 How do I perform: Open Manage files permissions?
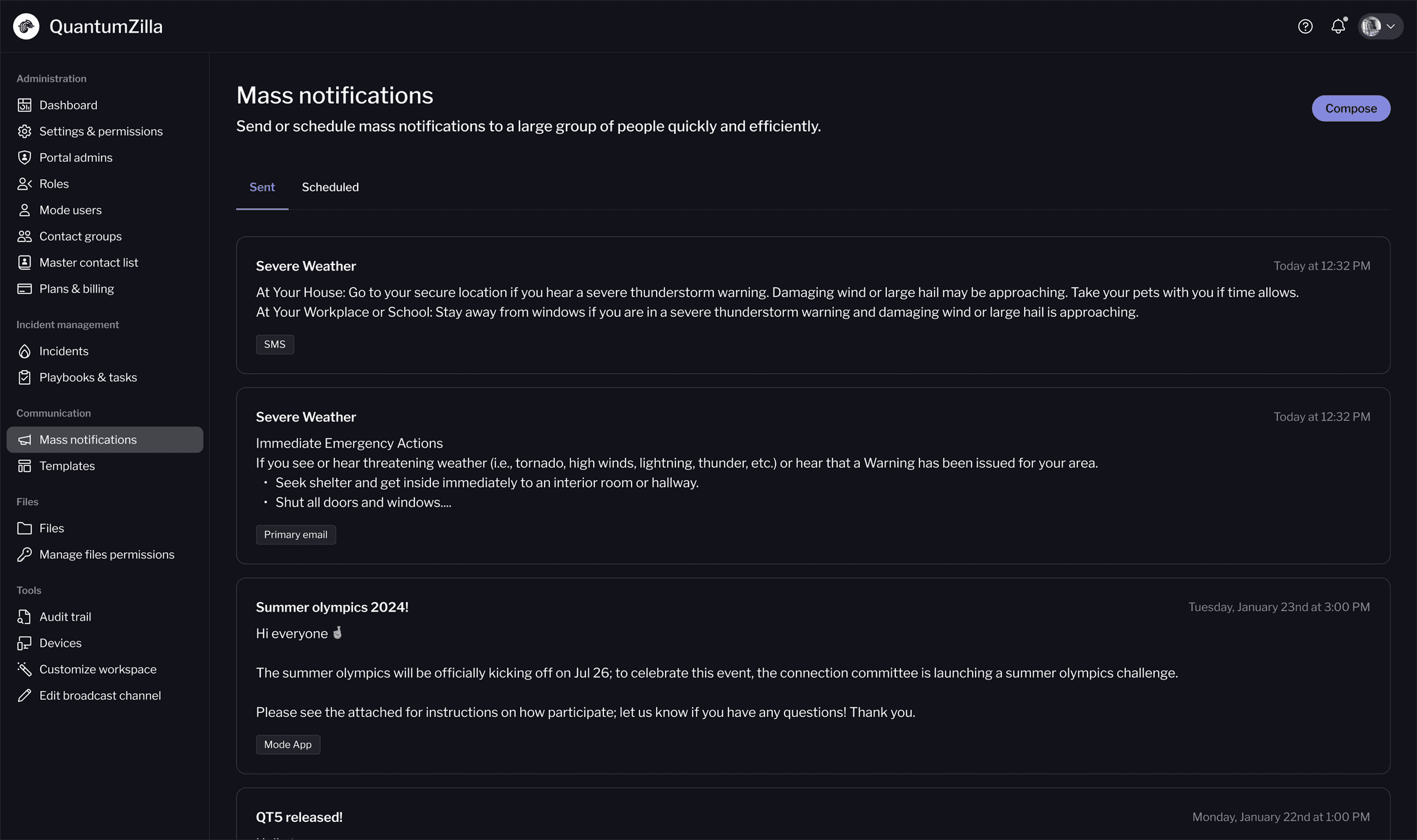tap(107, 555)
